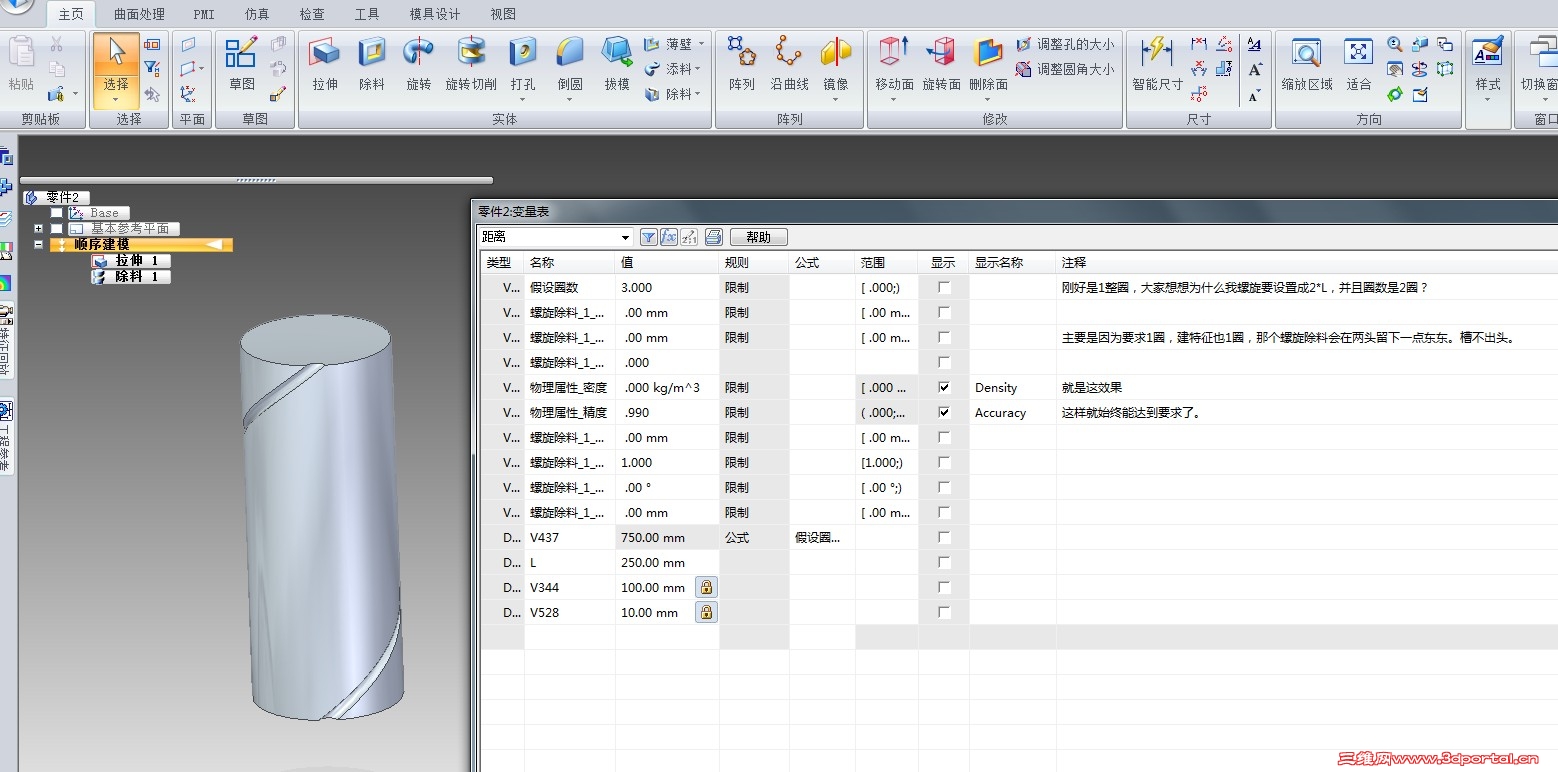The width and height of the screenshot is (1558, 772).
Task: Check 显示 box for 假设圈数 row
Action: pyautogui.click(x=944, y=287)
